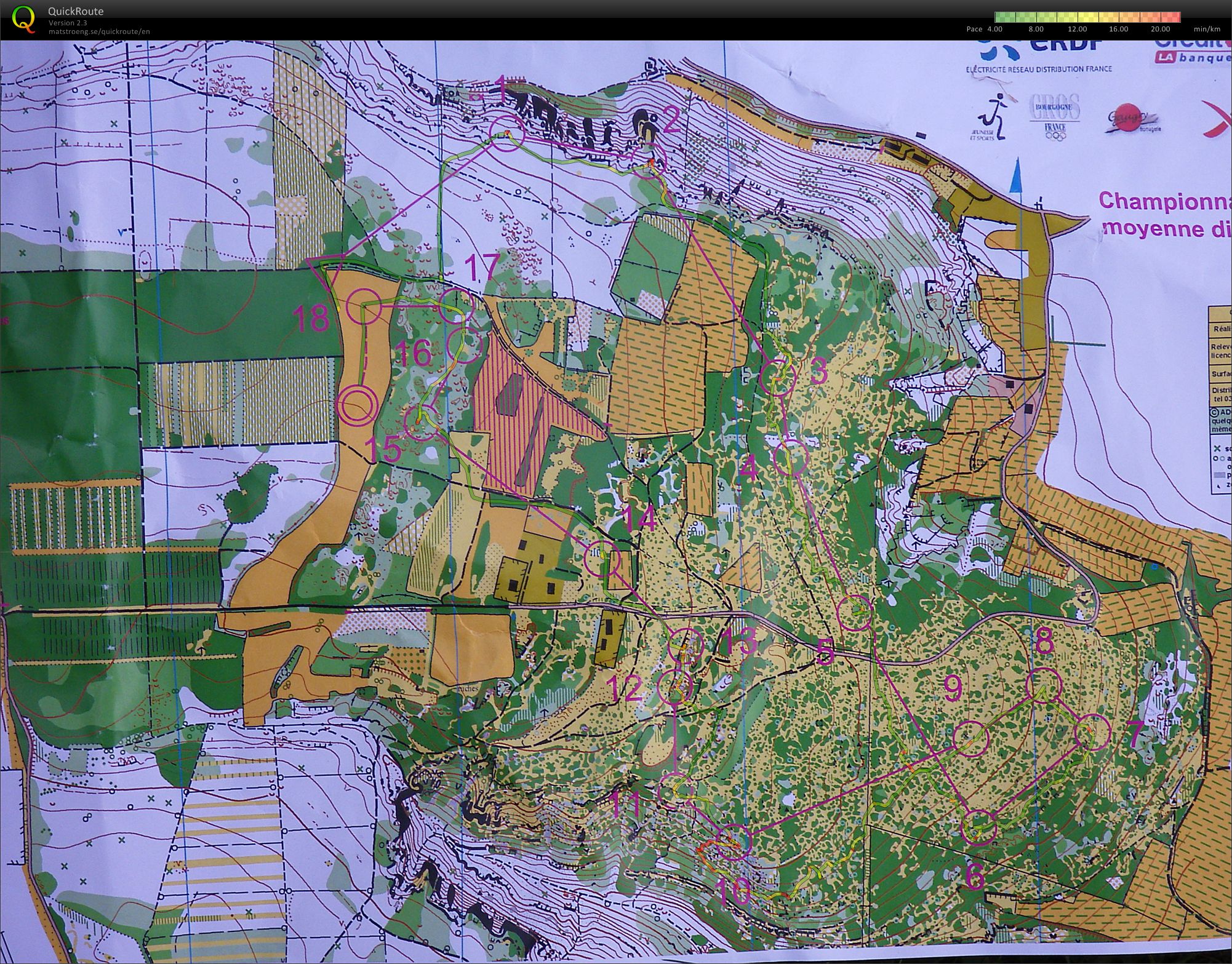Click control circle 18
The width and height of the screenshot is (1232, 964).
pos(364,305)
